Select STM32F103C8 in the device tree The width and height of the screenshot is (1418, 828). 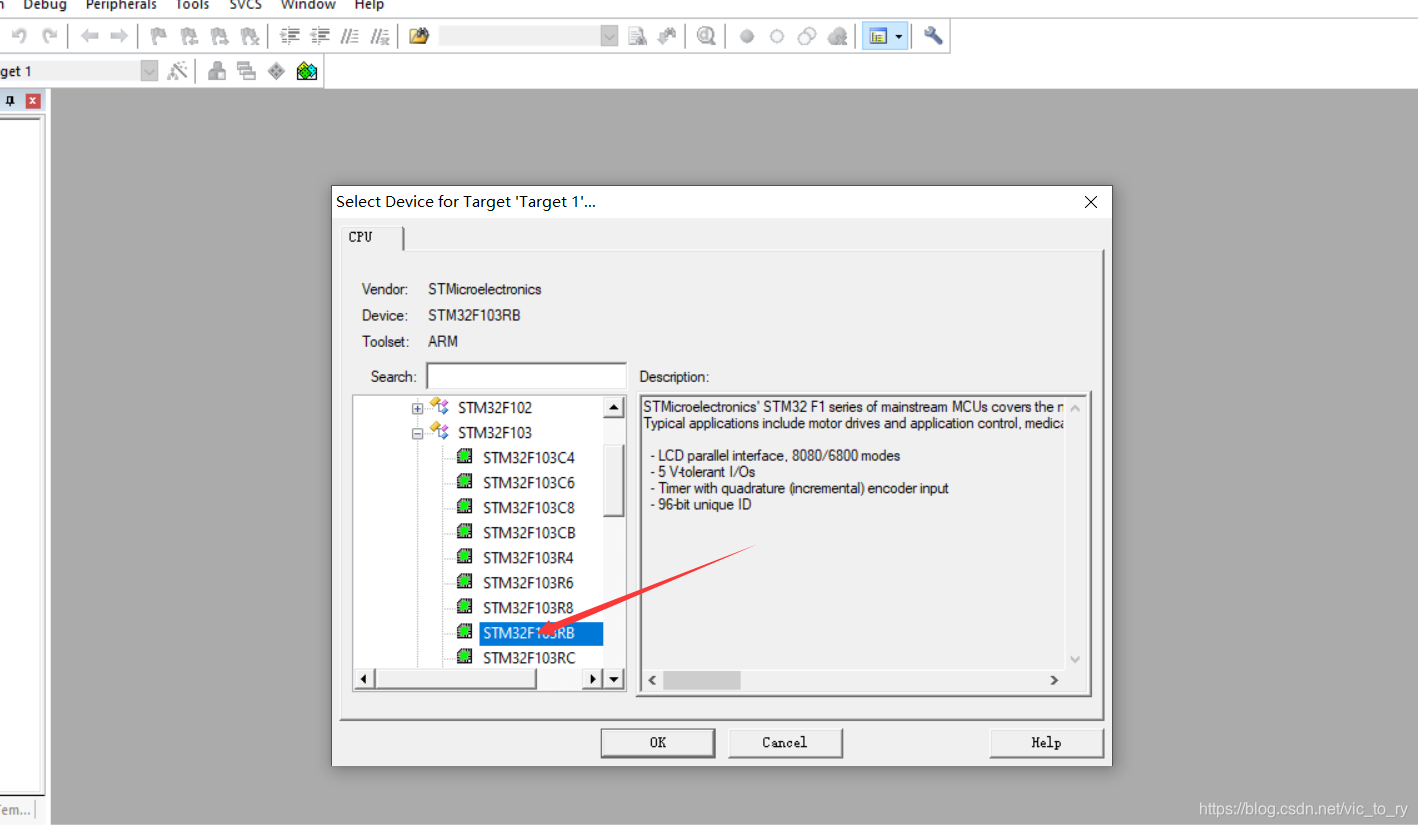point(529,508)
